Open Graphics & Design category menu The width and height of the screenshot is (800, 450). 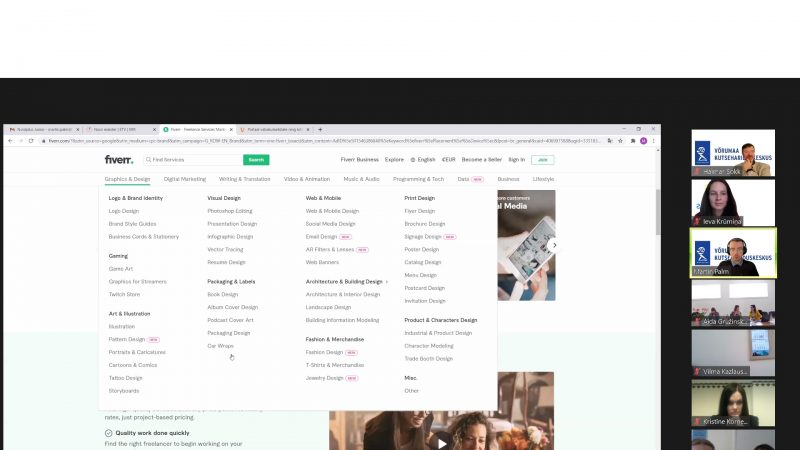click(x=127, y=179)
